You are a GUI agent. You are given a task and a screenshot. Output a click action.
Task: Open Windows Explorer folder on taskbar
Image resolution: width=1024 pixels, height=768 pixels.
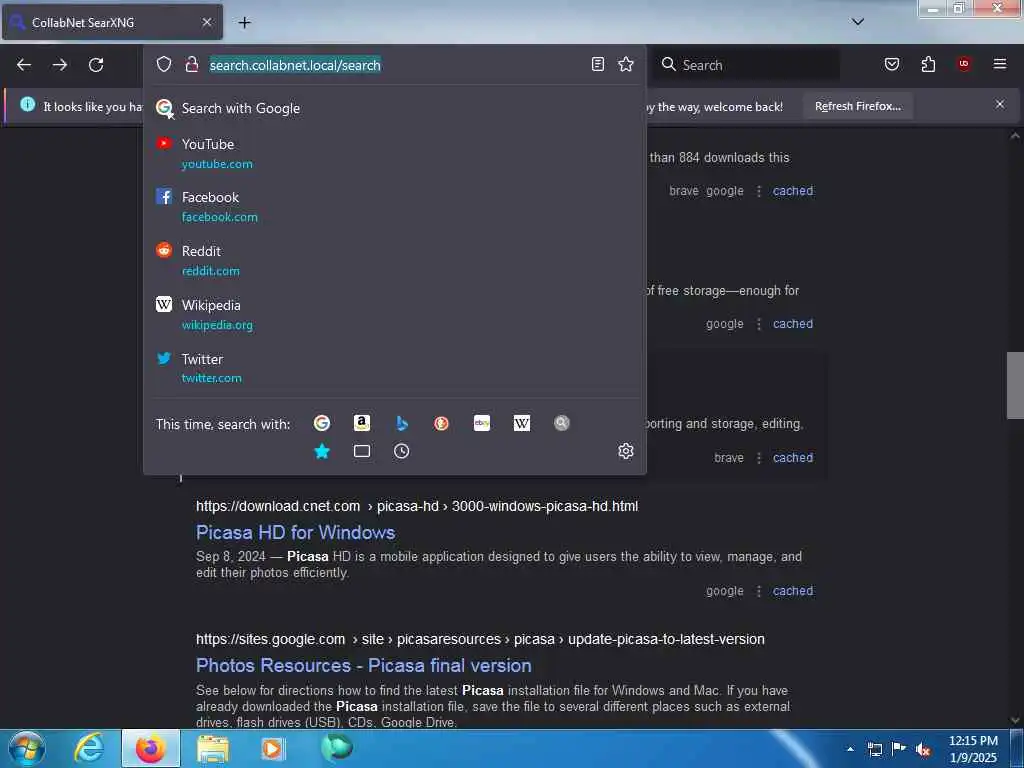pyautogui.click(x=212, y=748)
